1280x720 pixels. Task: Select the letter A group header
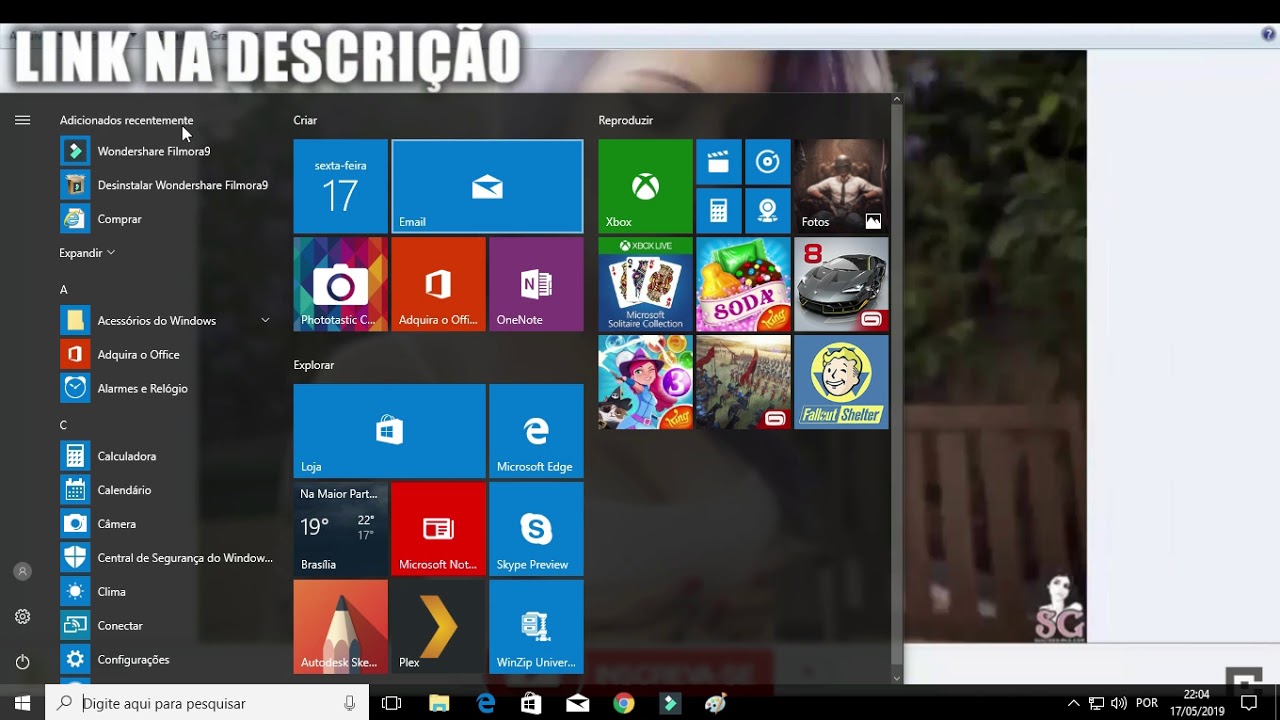[x=63, y=290]
